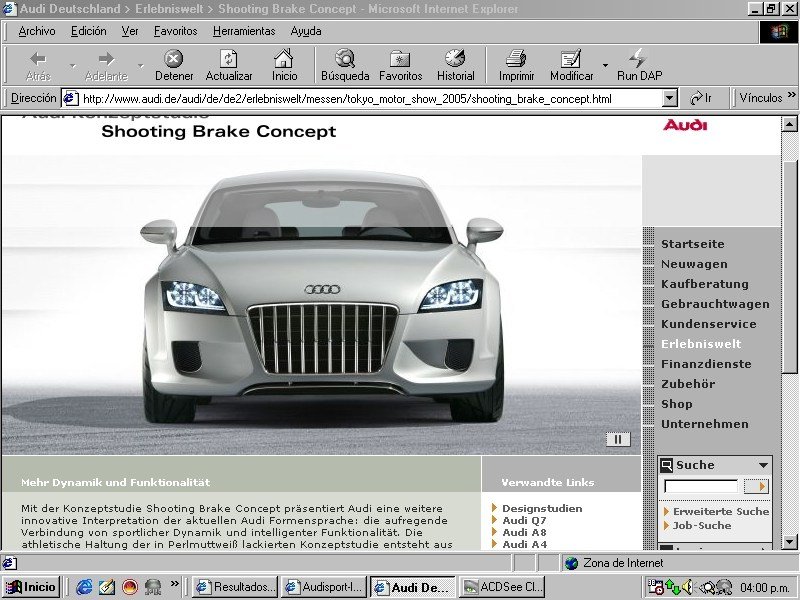Open the Finanzdienste navigation link
The height and width of the screenshot is (600, 800).
click(x=706, y=364)
